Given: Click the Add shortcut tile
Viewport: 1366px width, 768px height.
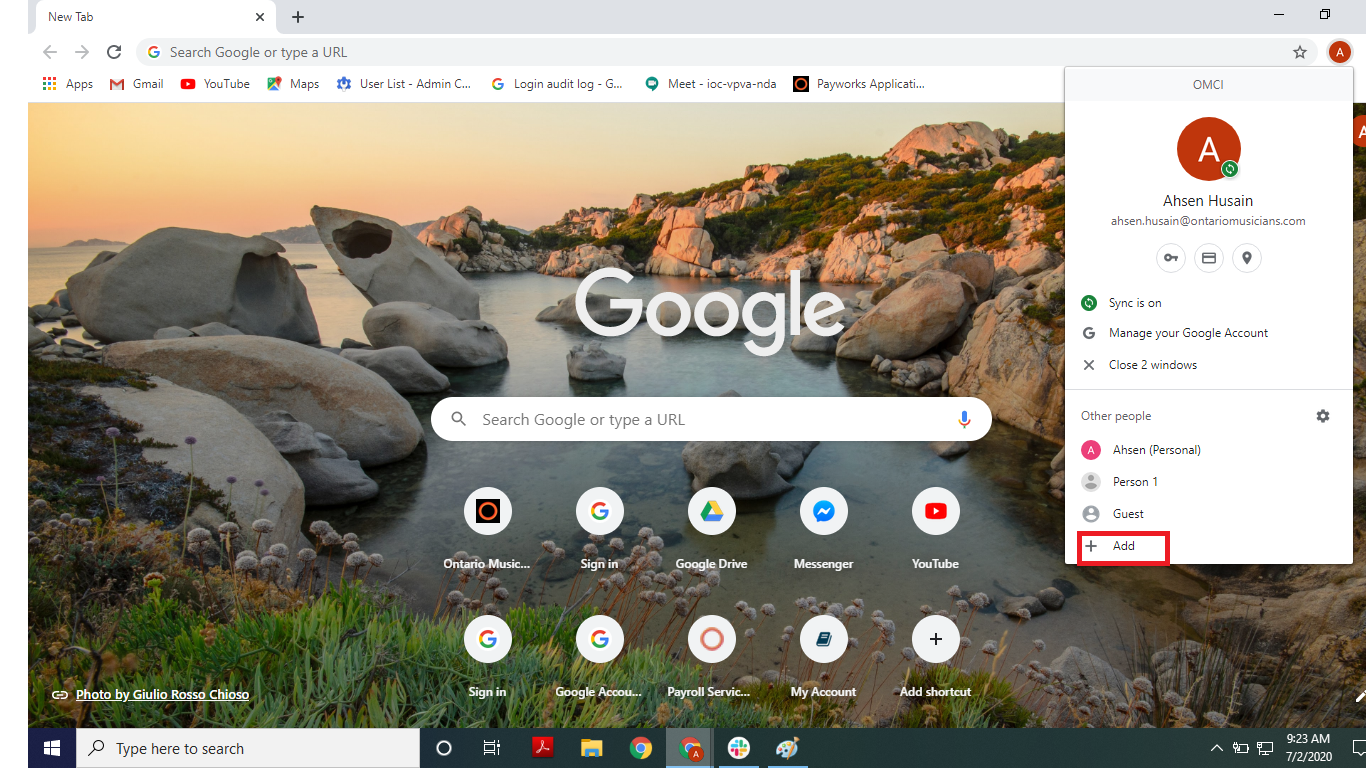Looking at the screenshot, I should (x=935, y=656).
